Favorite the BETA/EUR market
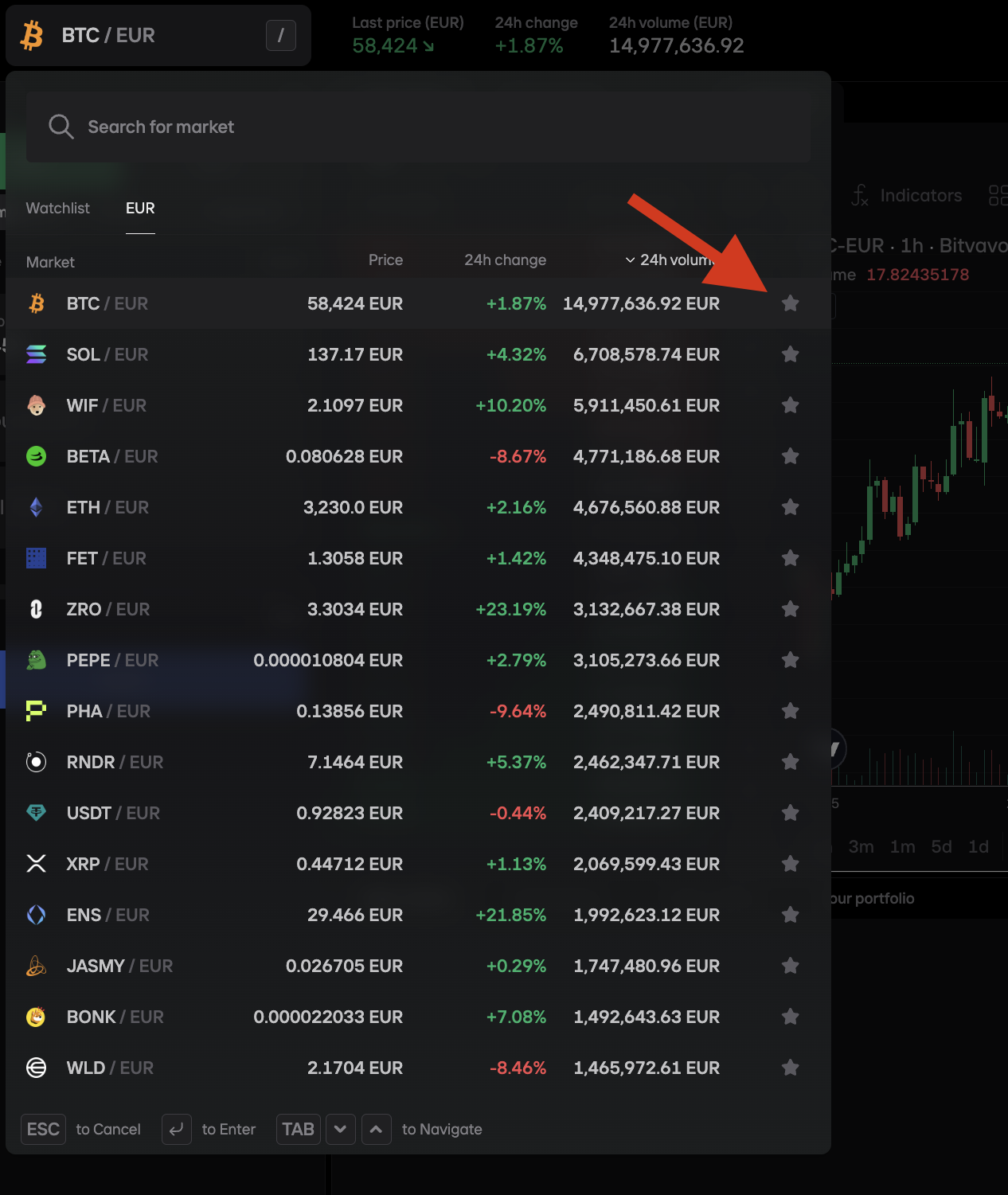Screen dimensions: 1008x1195 (790, 456)
